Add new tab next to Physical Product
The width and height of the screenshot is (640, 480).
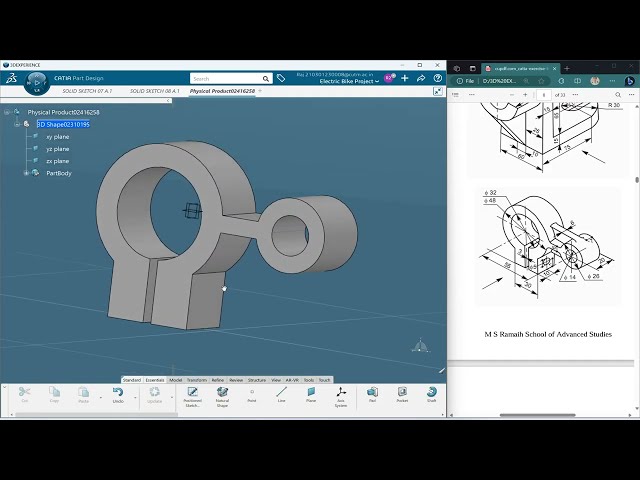pos(260,91)
